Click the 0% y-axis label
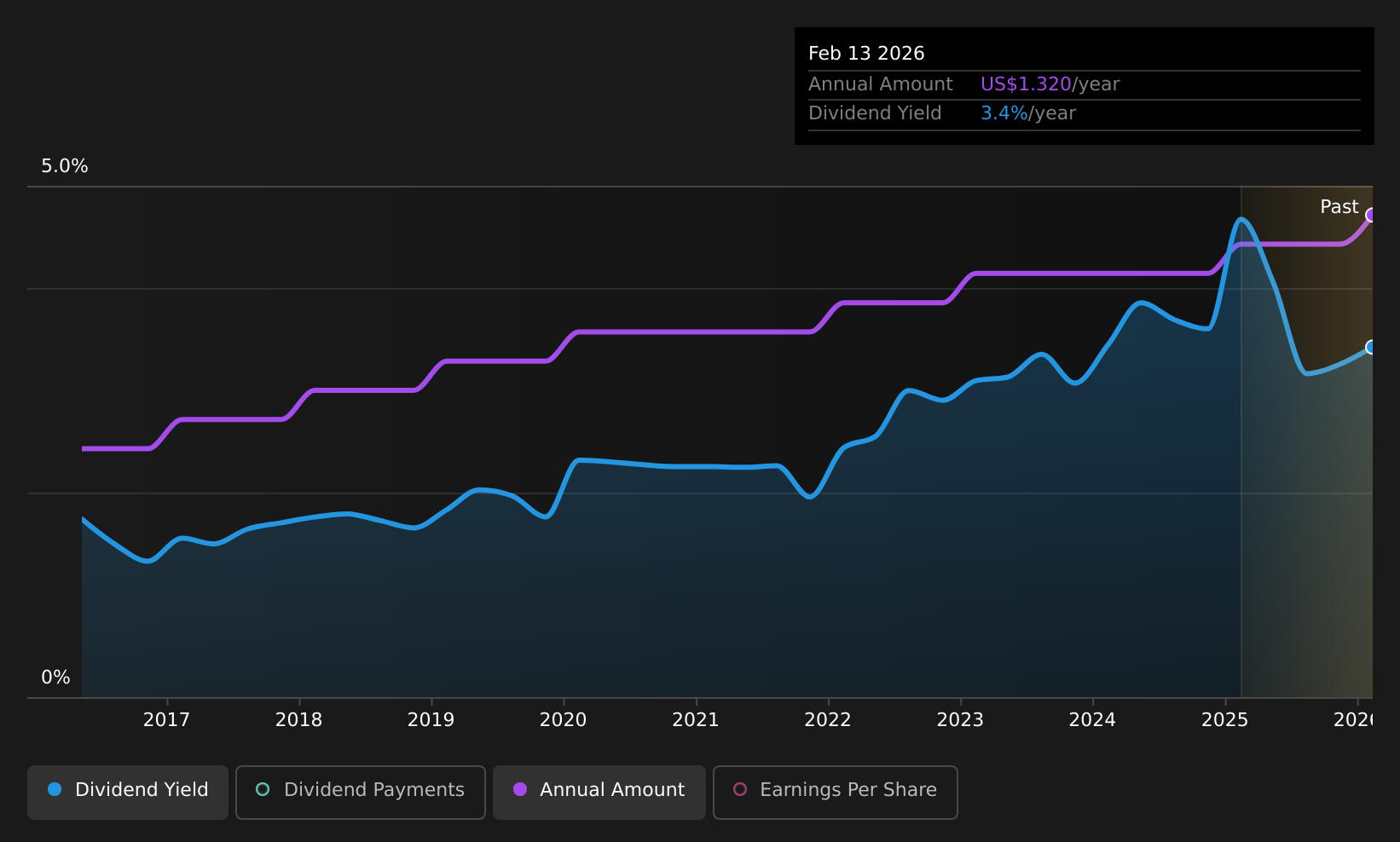Screen dimensions: 1400x842 click(55, 678)
